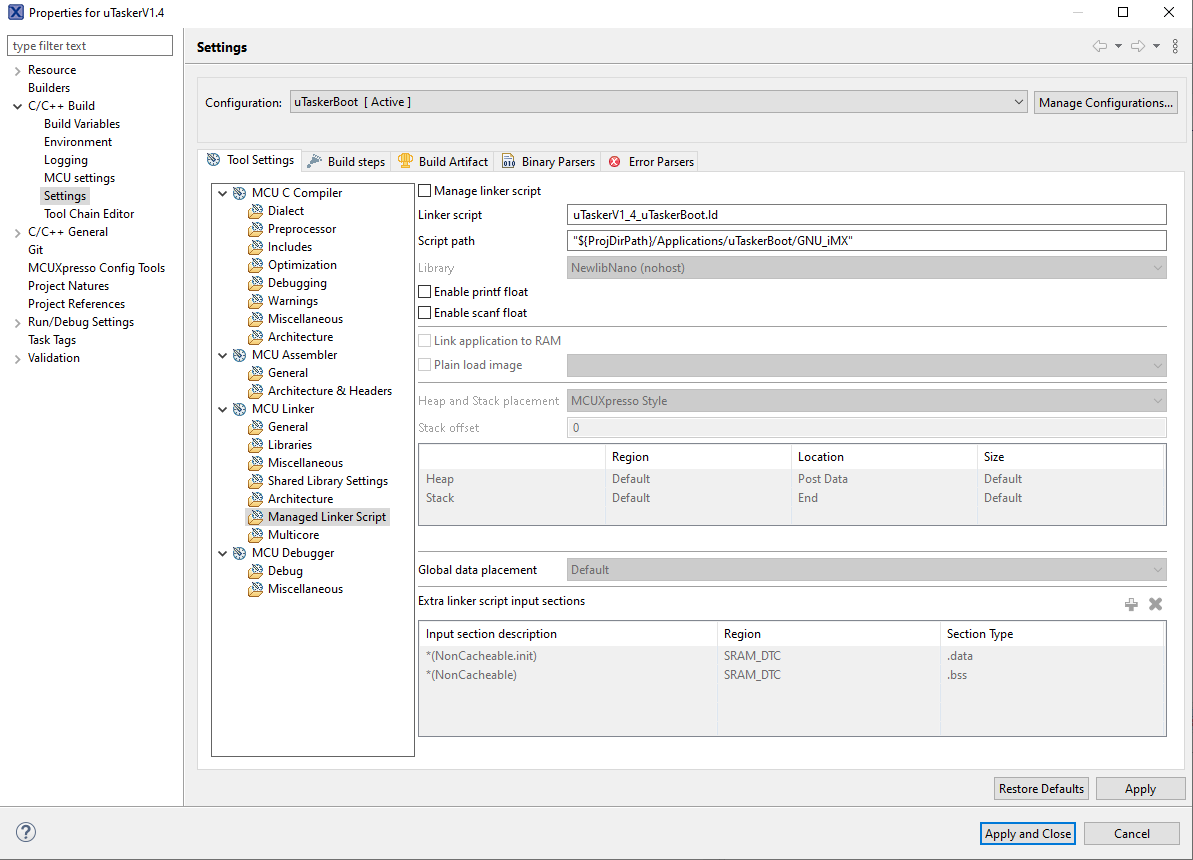1193x860 pixels.
Task: Remove the selected extra linker input section
Action: [1155, 604]
